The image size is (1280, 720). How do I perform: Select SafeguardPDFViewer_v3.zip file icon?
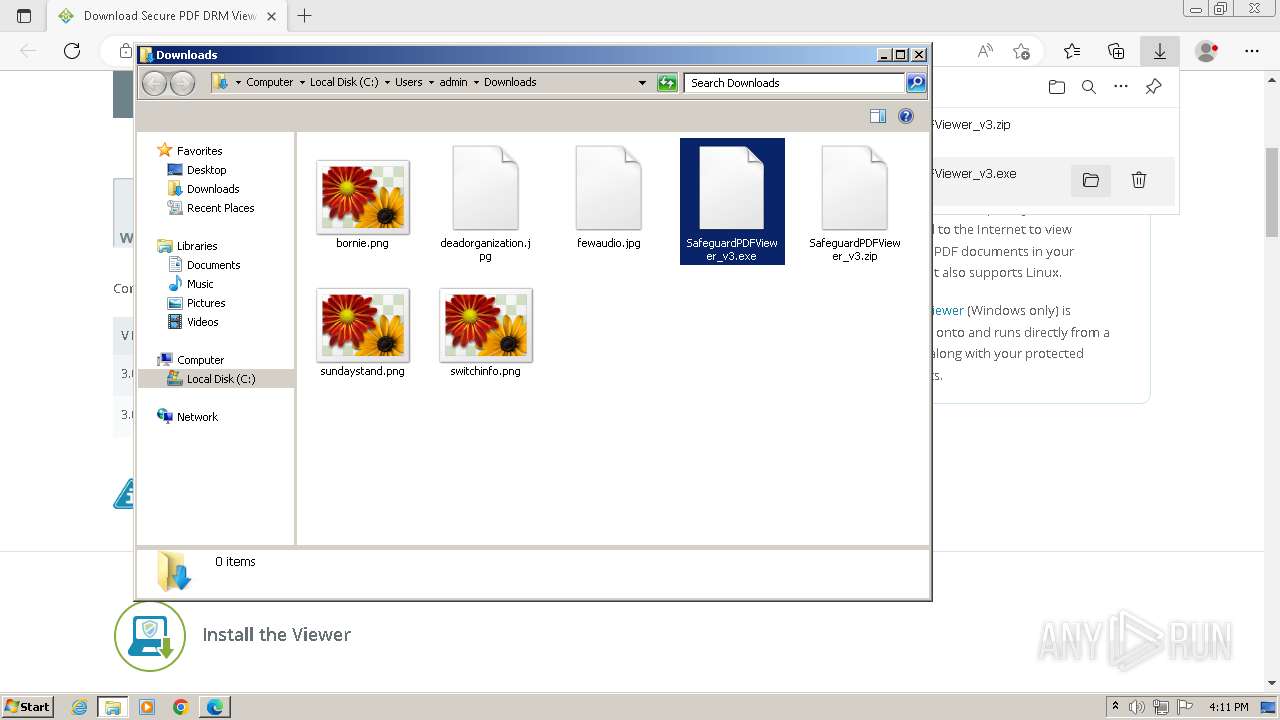(x=855, y=189)
